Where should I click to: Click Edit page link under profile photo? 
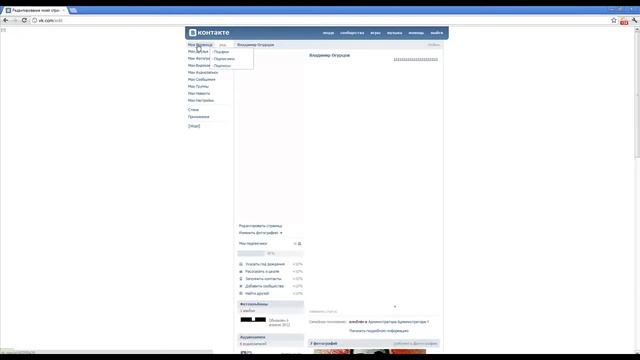click(260, 226)
